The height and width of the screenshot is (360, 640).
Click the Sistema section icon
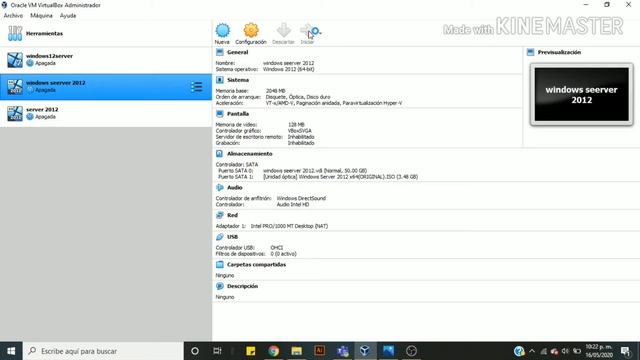click(220, 80)
